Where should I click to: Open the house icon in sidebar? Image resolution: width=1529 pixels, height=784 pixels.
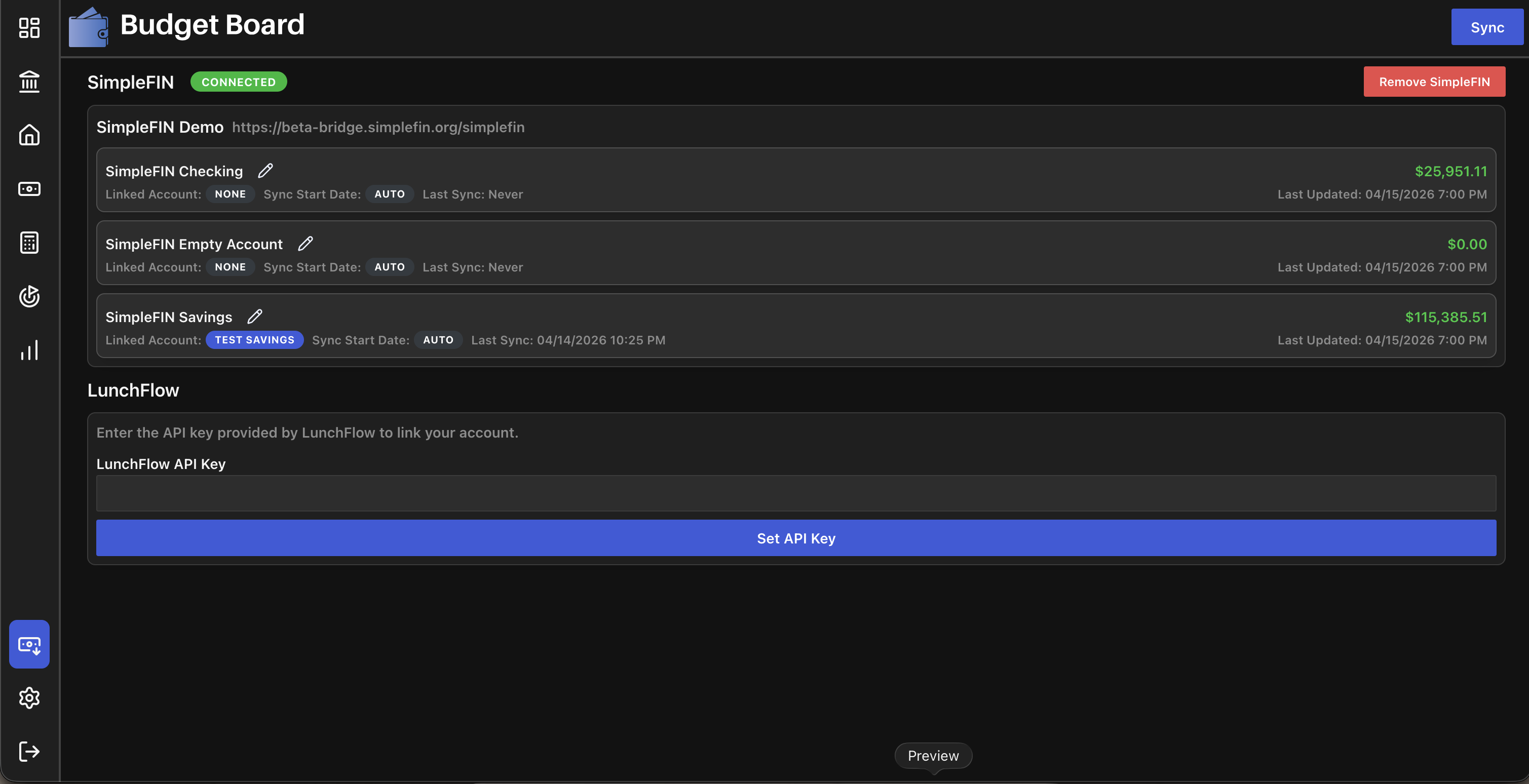pyautogui.click(x=29, y=135)
